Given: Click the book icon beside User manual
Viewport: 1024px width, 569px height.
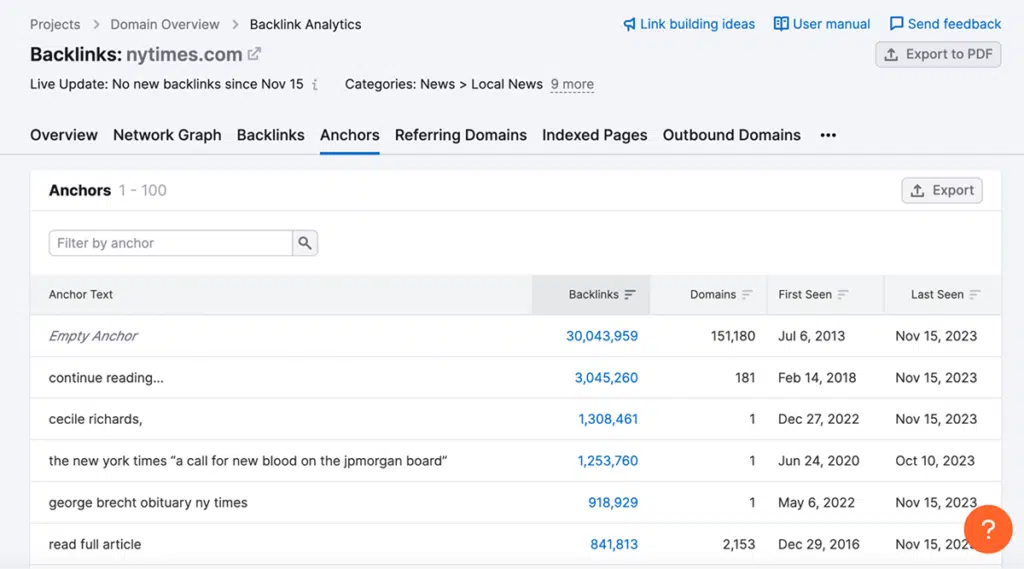Looking at the screenshot, I should (x=781, y=24).
